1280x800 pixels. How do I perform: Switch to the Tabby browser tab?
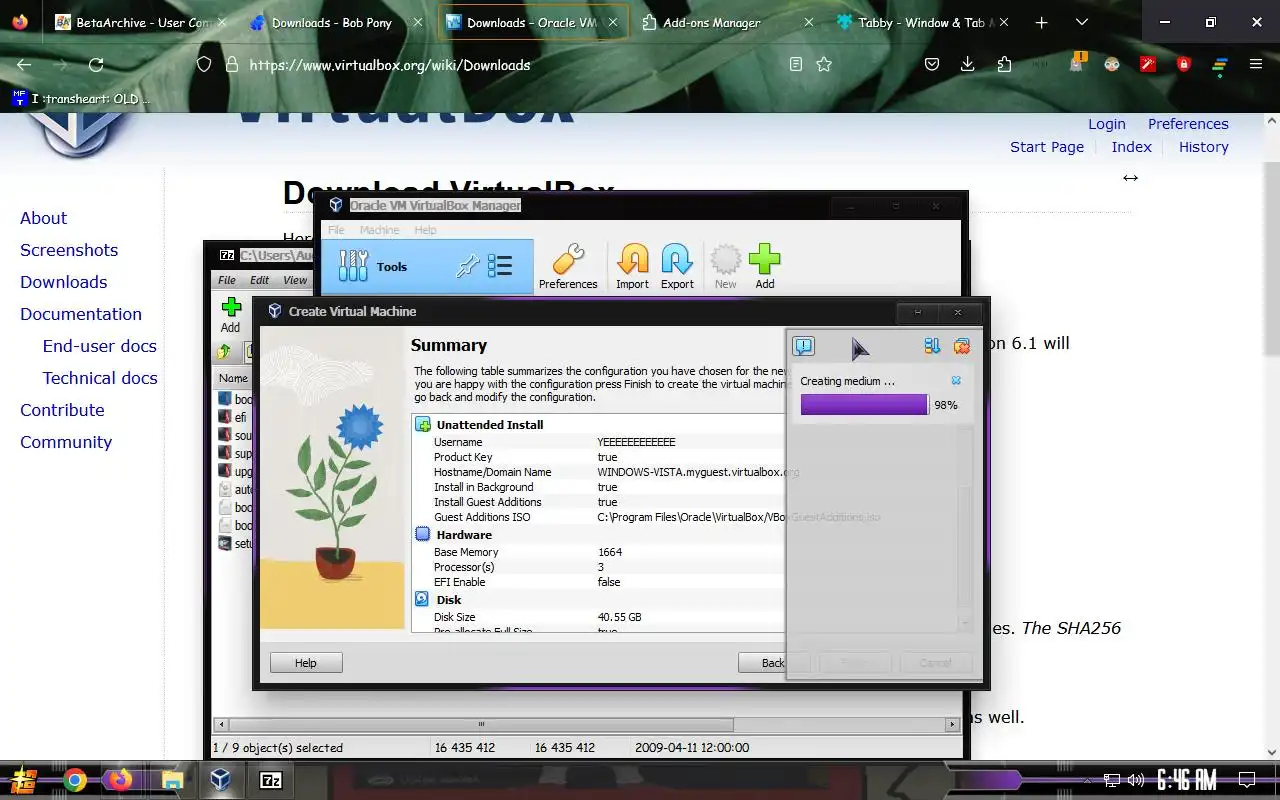point(922,22)
